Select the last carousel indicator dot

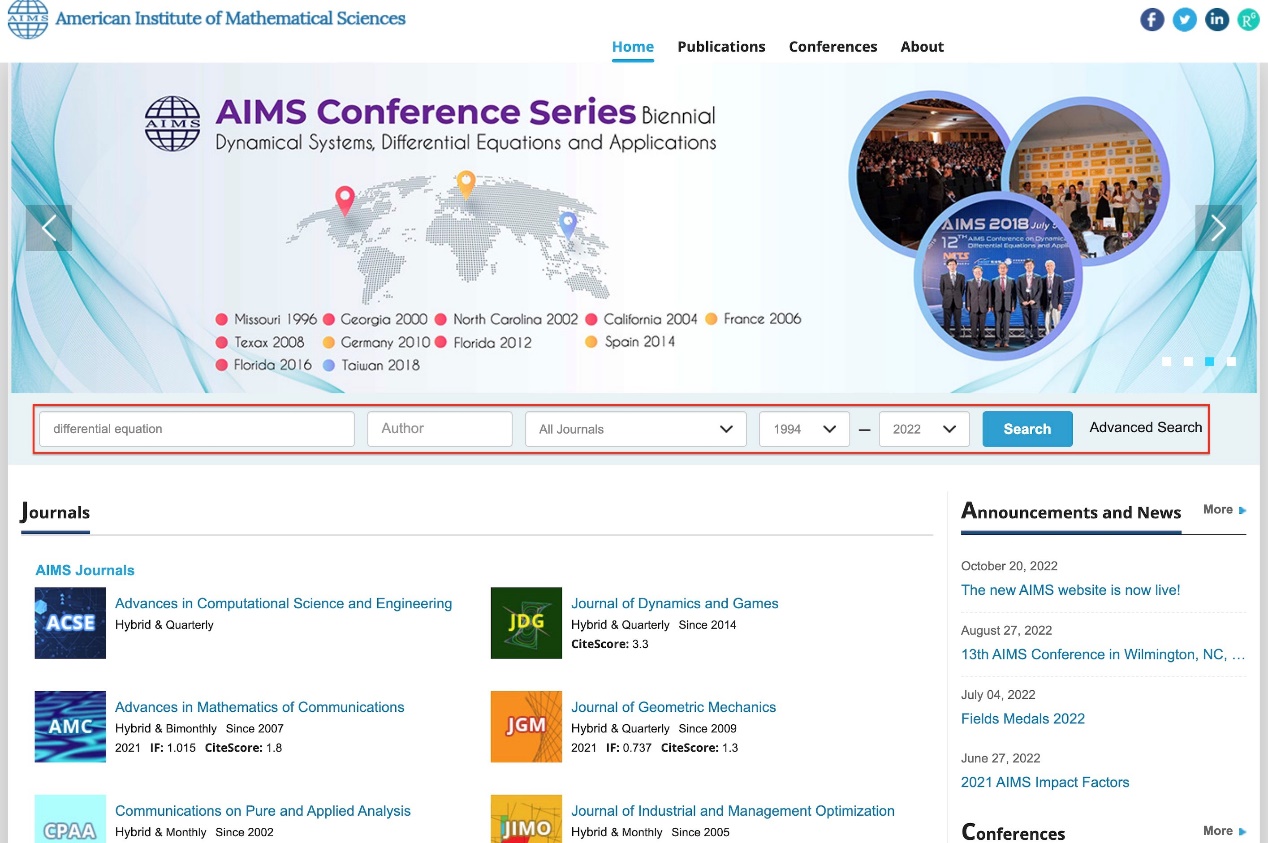(1231, 362)
